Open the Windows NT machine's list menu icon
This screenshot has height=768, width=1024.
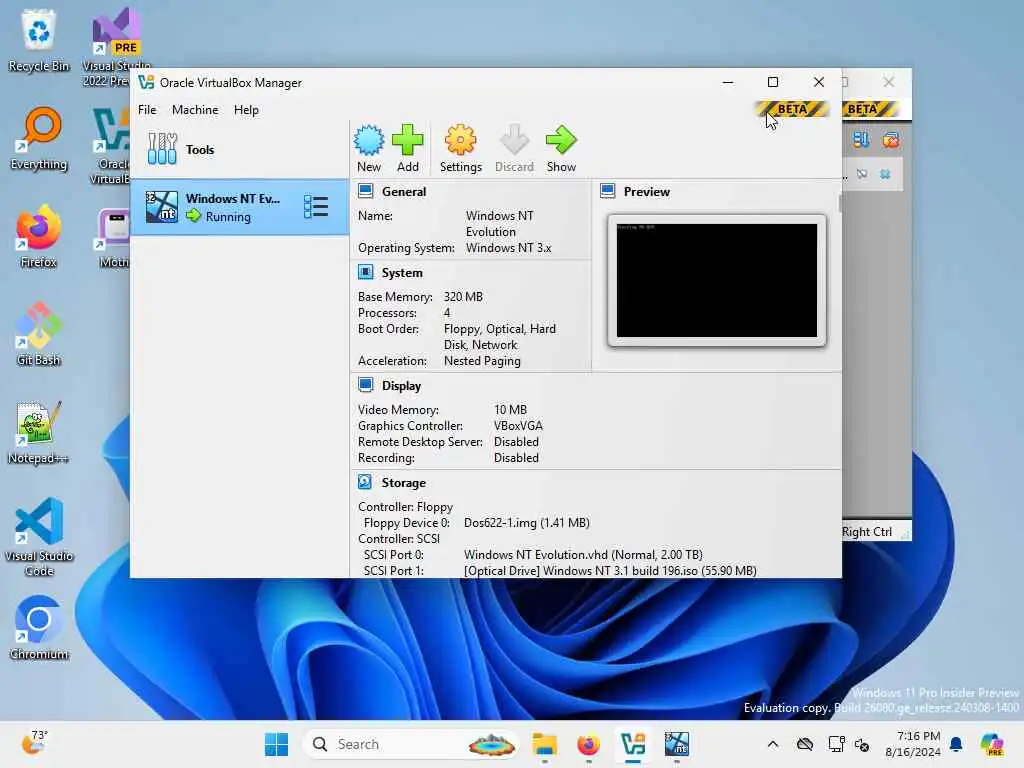(x=316, y=207)
